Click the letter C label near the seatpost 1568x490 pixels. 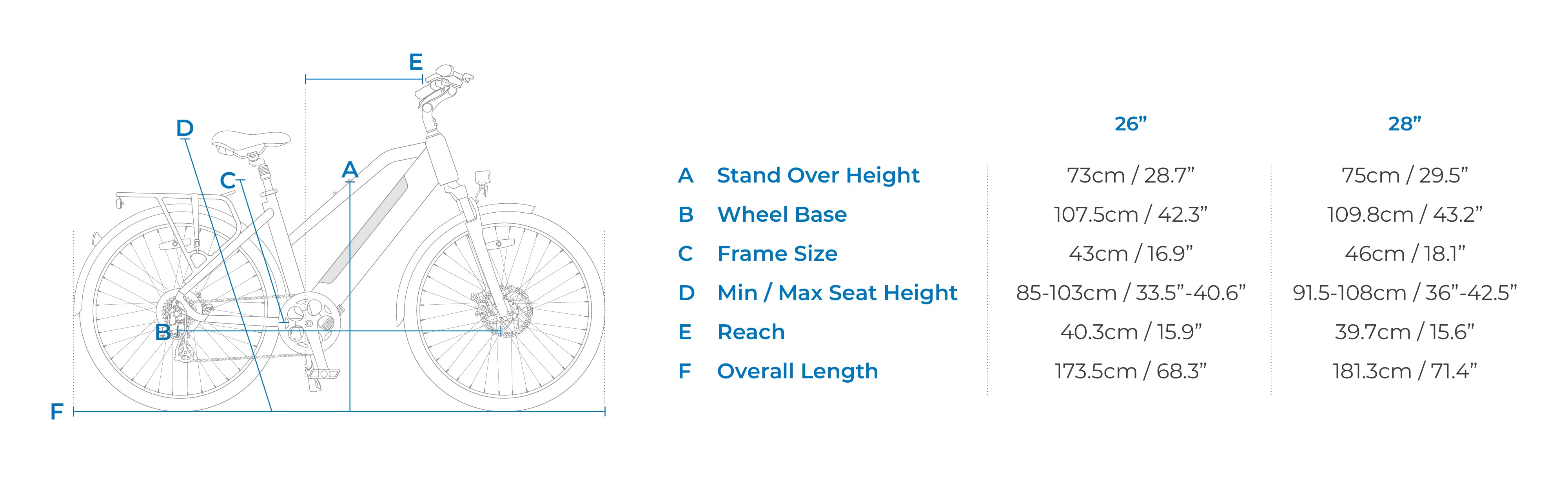tap(228, 181)
